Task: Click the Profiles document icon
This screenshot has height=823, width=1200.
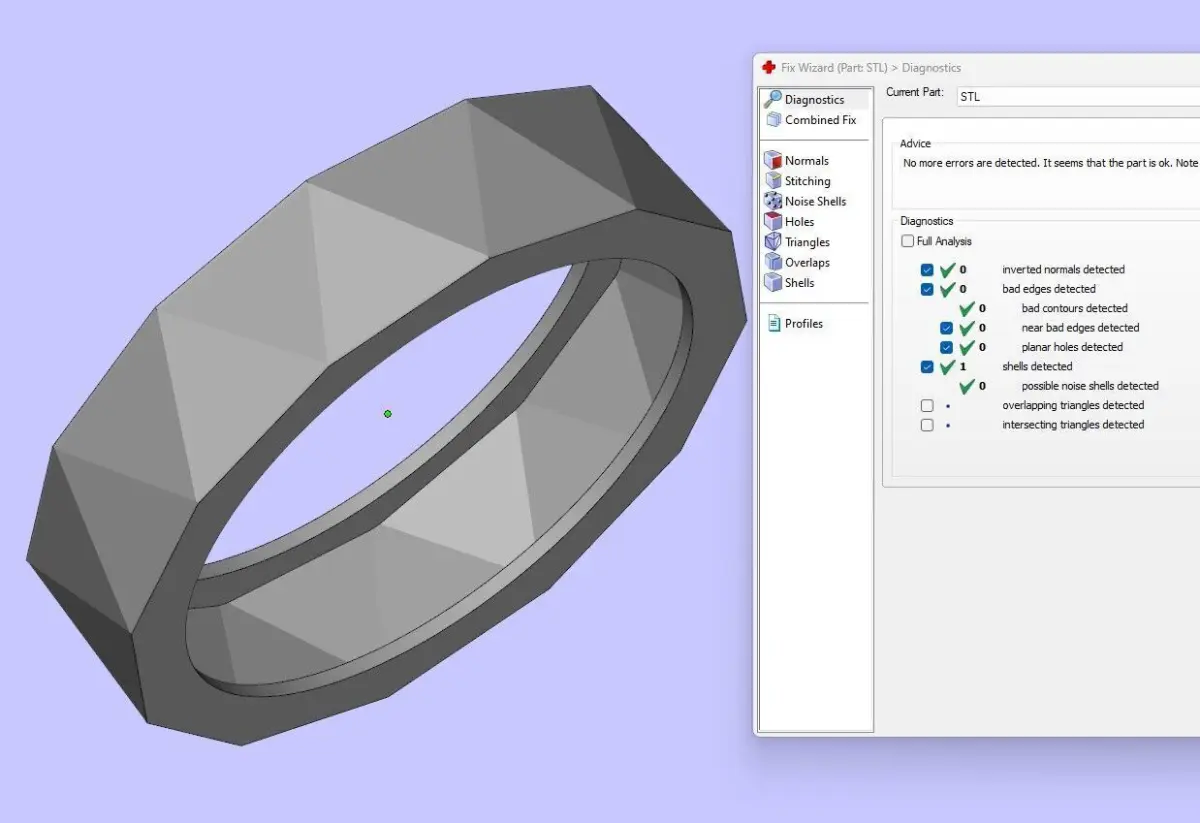Action: [773, 323]
